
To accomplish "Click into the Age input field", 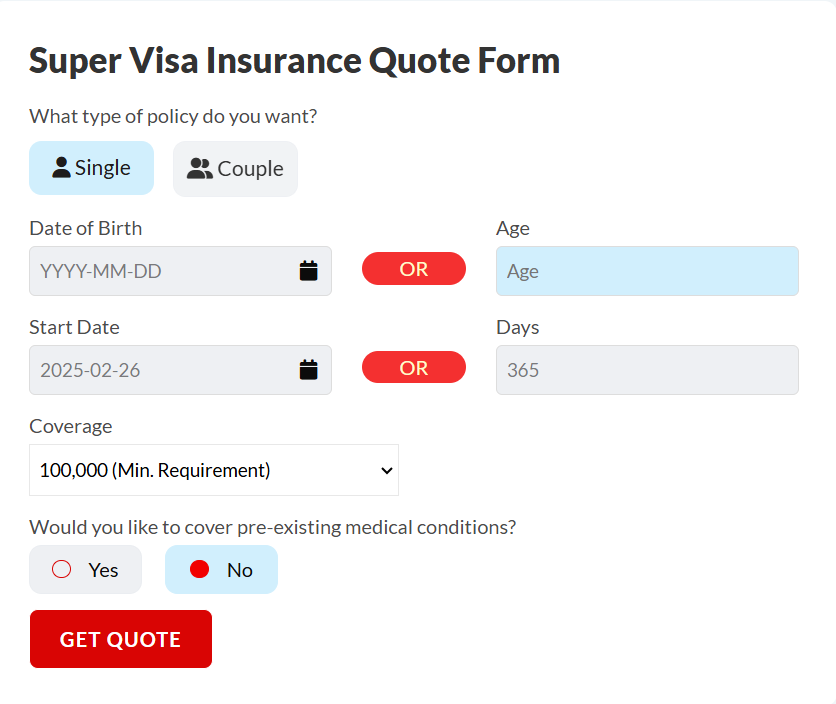I will [647, 271].
